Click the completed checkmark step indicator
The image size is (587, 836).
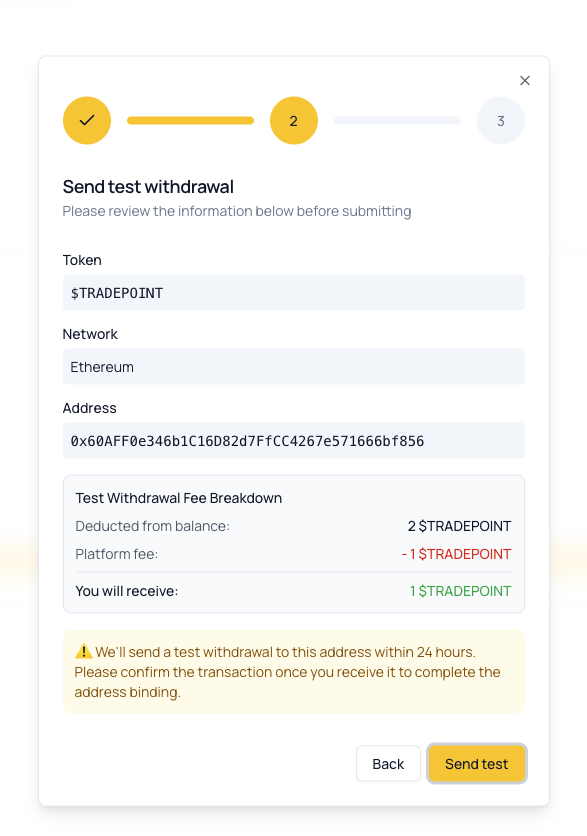[x=87, y=120]
